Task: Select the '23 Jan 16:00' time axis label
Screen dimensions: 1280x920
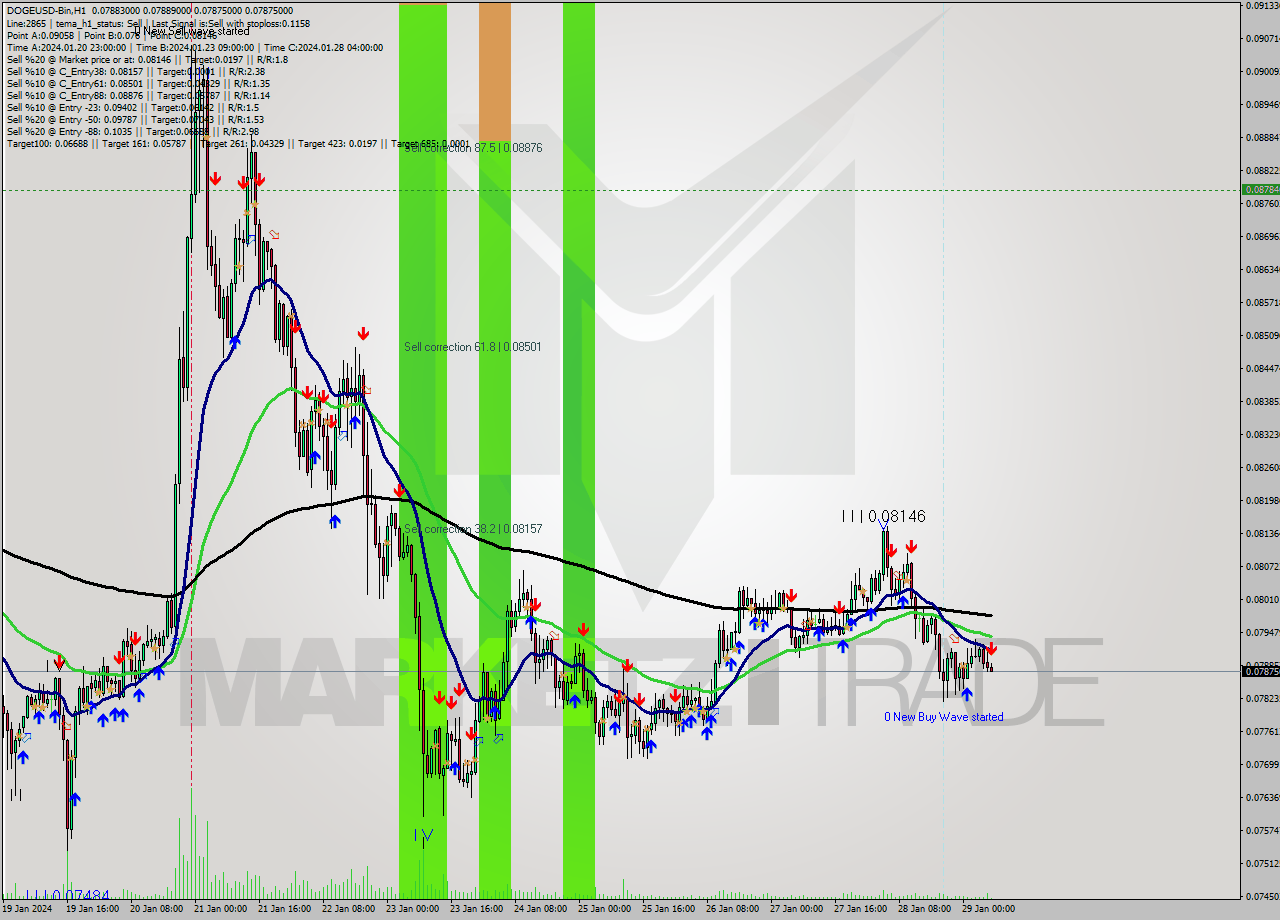Action: (x=475, y=910)
